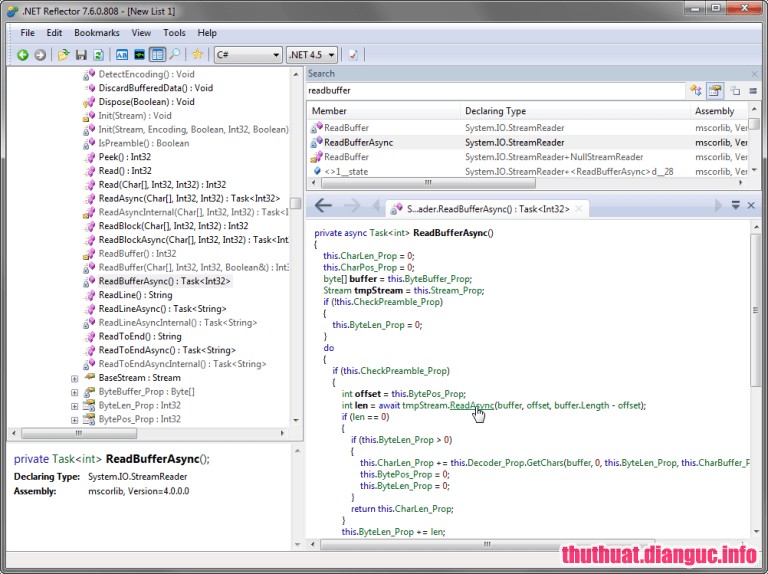This screenshot has width=768, height=574.
Task: Click the tree panel vertical scrollbar thumb
Action: tap(295, 202)
